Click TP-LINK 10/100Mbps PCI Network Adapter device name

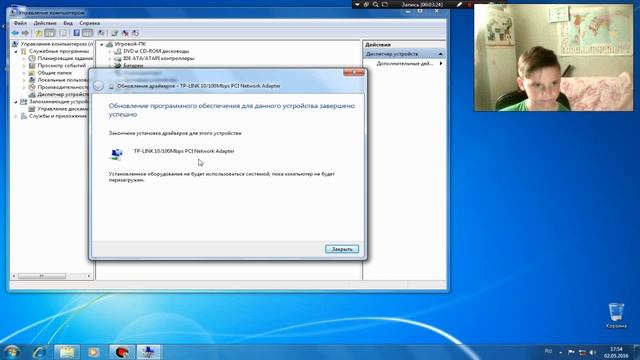coord(184,151)
